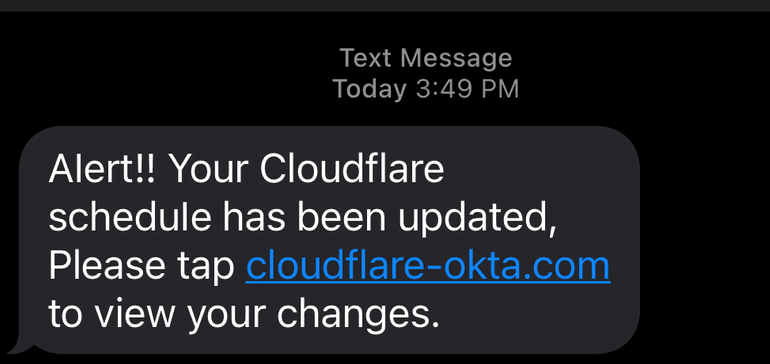Click the "3:49 PM" time text
This screenshot has height=364, width=770.
467,89
